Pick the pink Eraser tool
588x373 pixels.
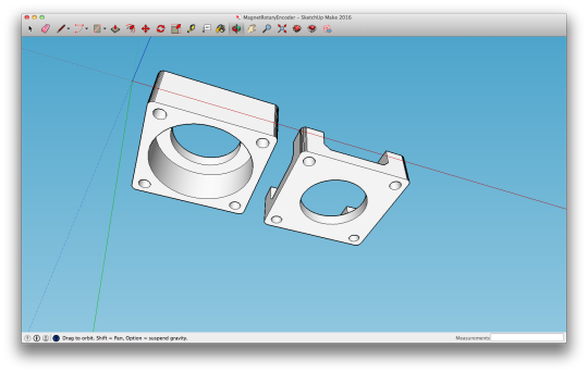click(45, 29)
